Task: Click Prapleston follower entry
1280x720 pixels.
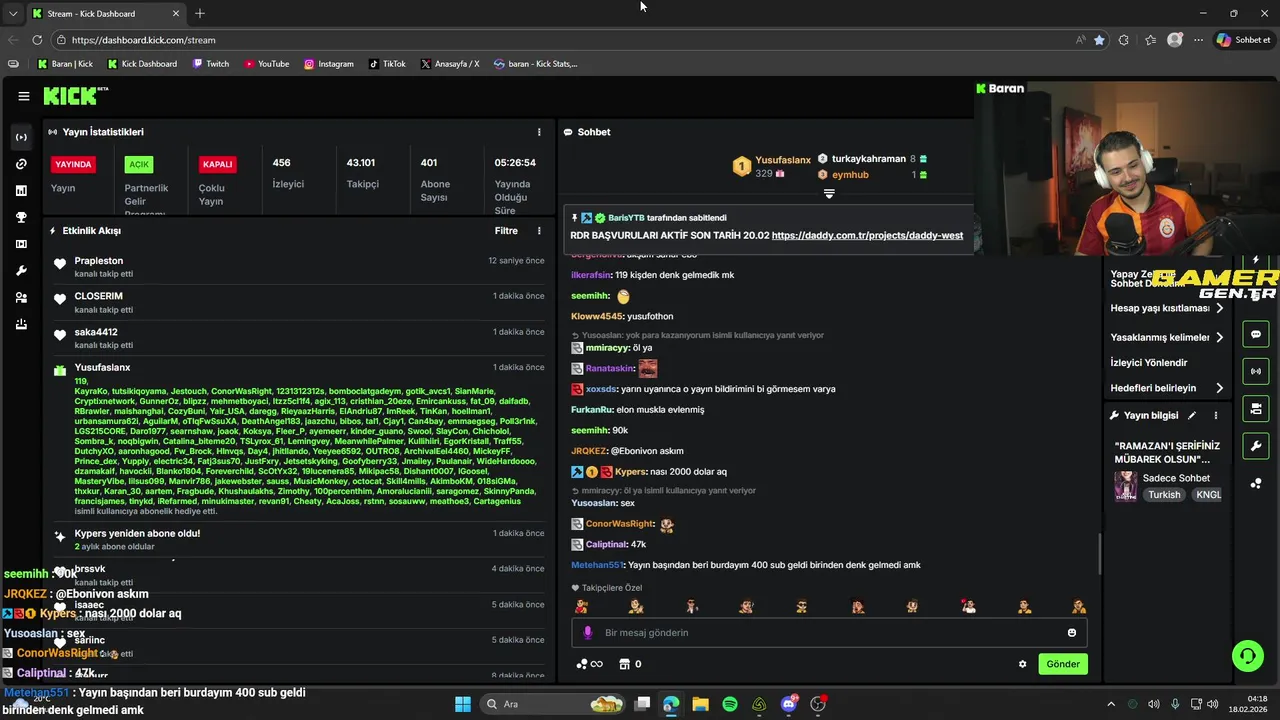Action: click(x=300, y=267)
